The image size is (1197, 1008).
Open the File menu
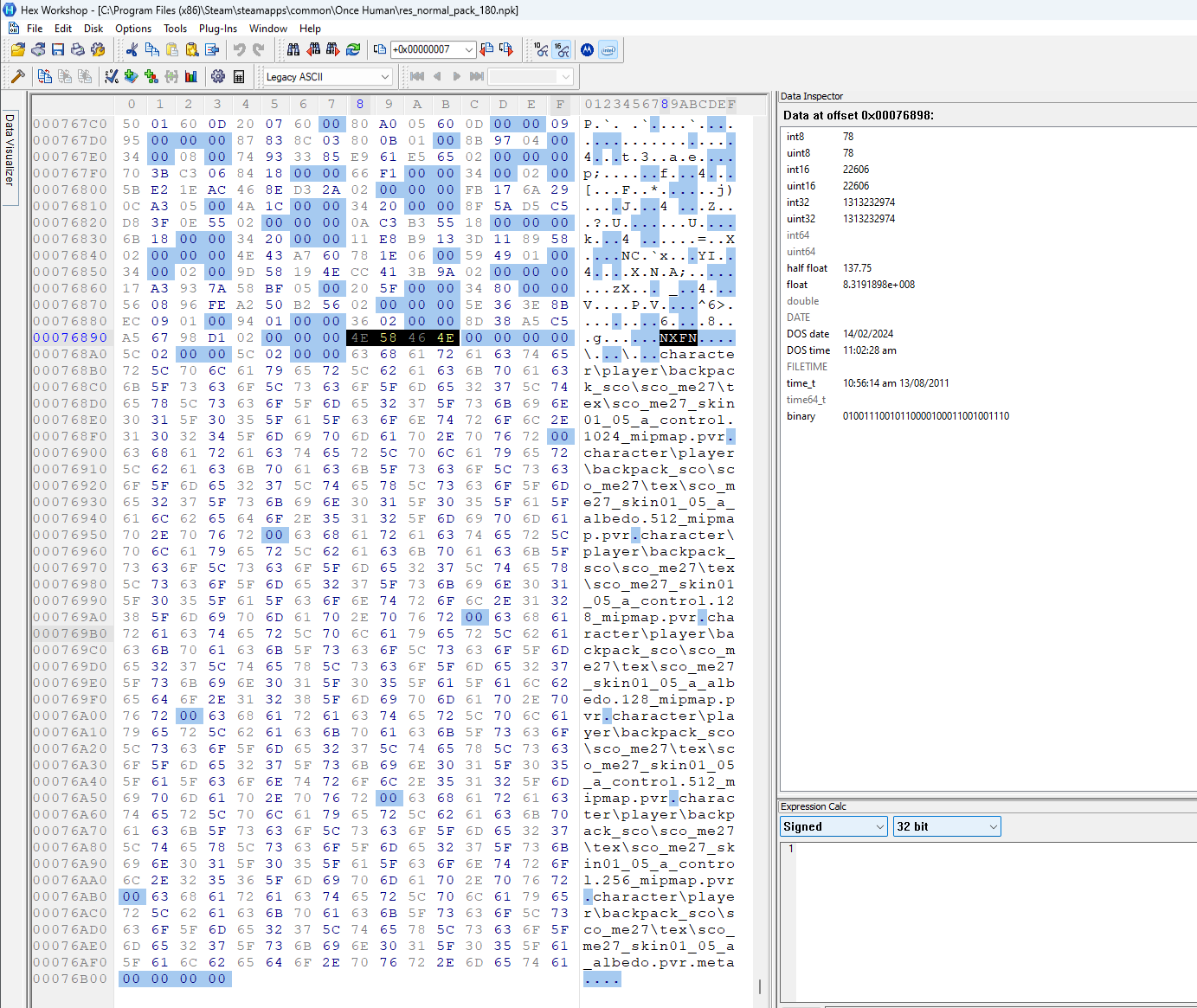(35, 29)
